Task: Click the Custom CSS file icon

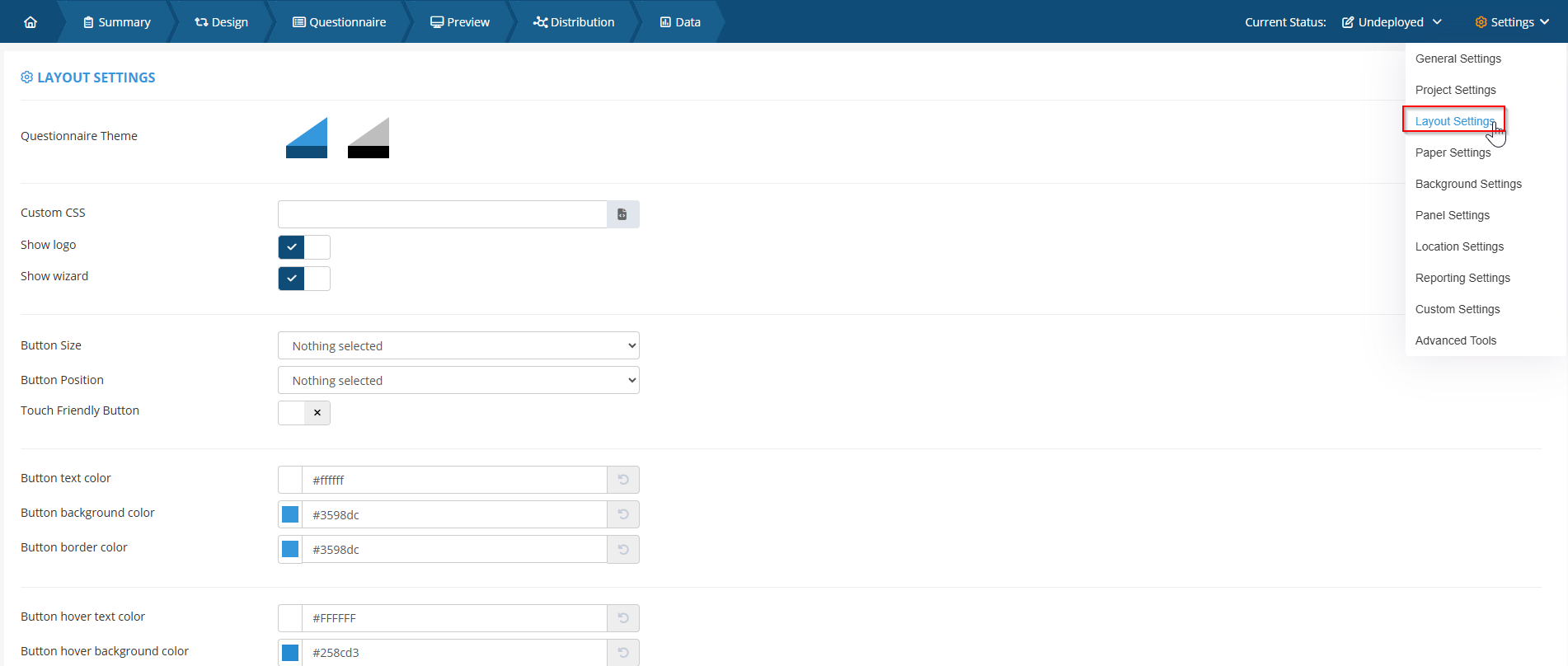Action: click(x=622, y=214)
